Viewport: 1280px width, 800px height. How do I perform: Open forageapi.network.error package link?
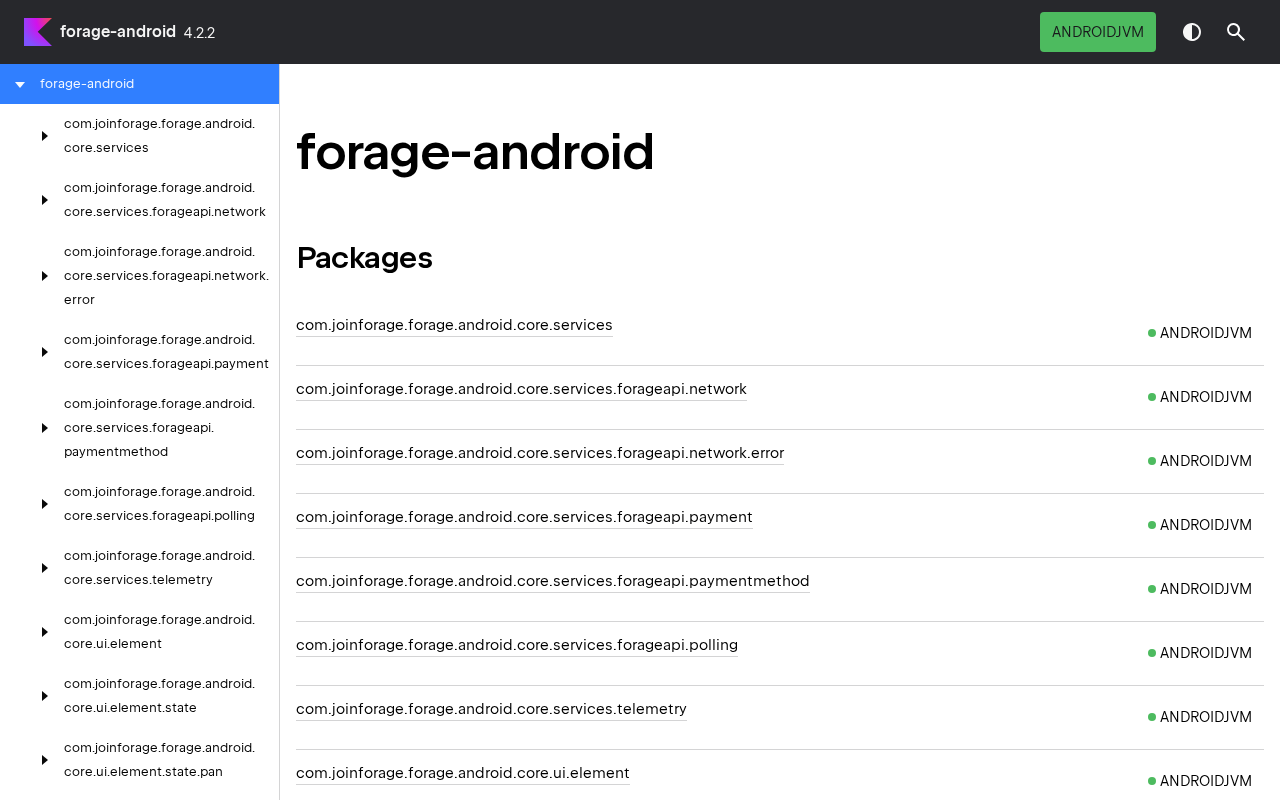point(540,453)
